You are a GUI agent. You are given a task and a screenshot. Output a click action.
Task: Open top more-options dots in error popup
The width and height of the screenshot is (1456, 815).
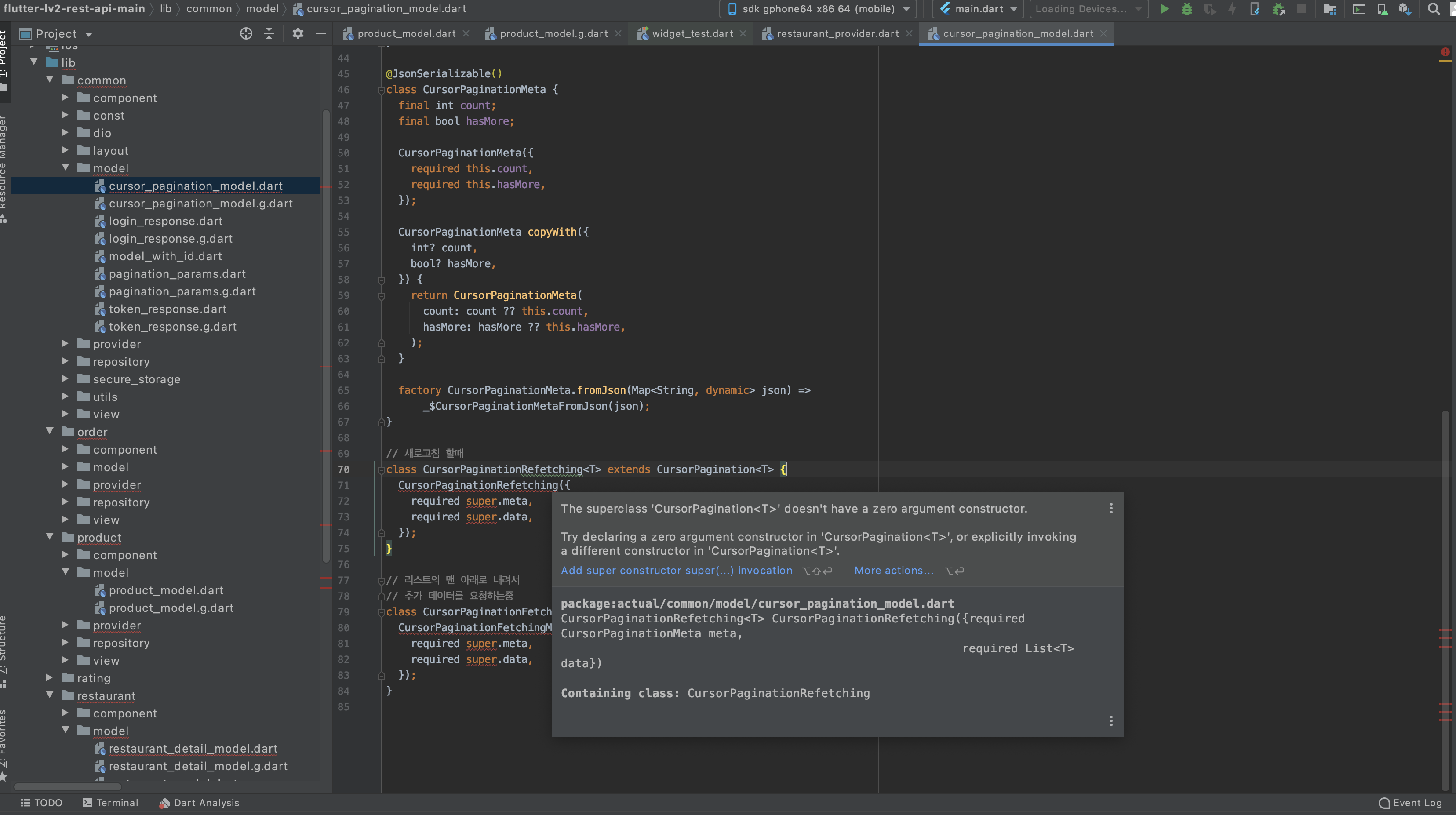click(x=1111, y=508)
